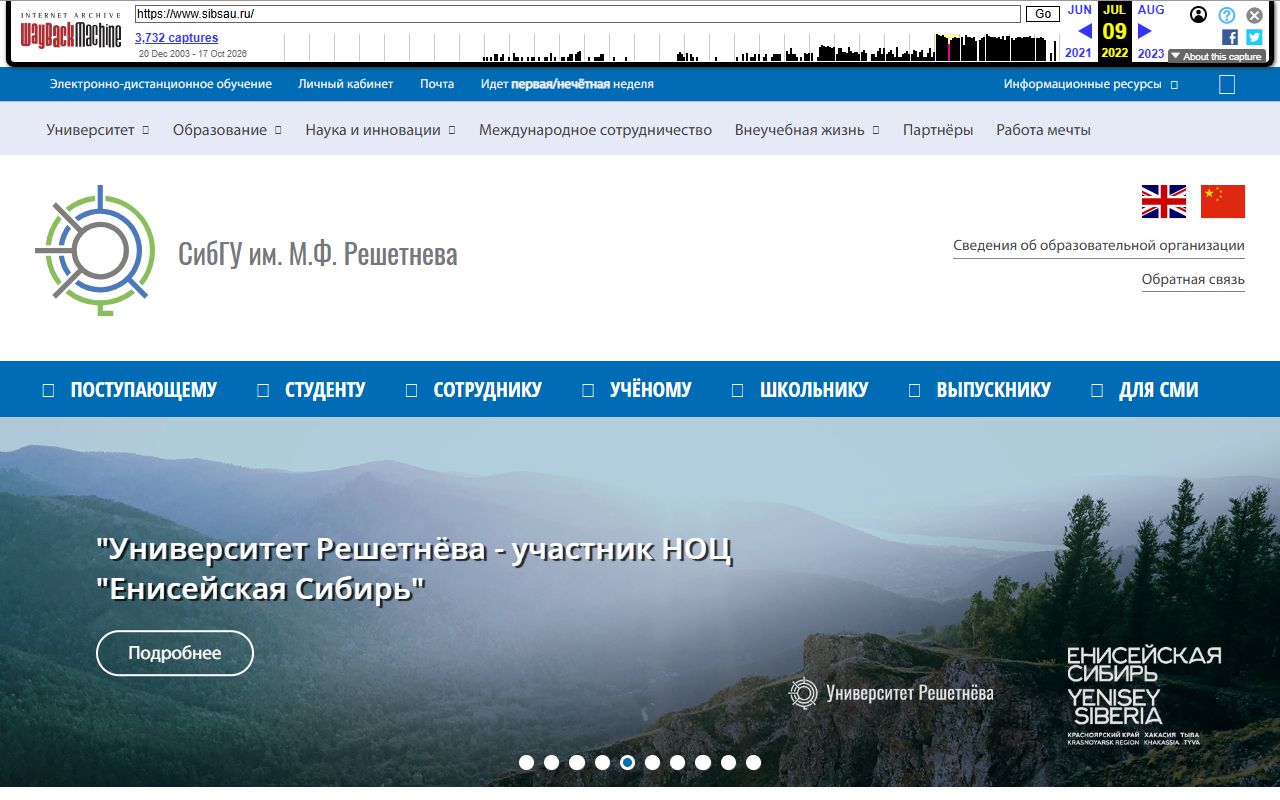Open the СТУДЕНТУ section

pos(312,390)
